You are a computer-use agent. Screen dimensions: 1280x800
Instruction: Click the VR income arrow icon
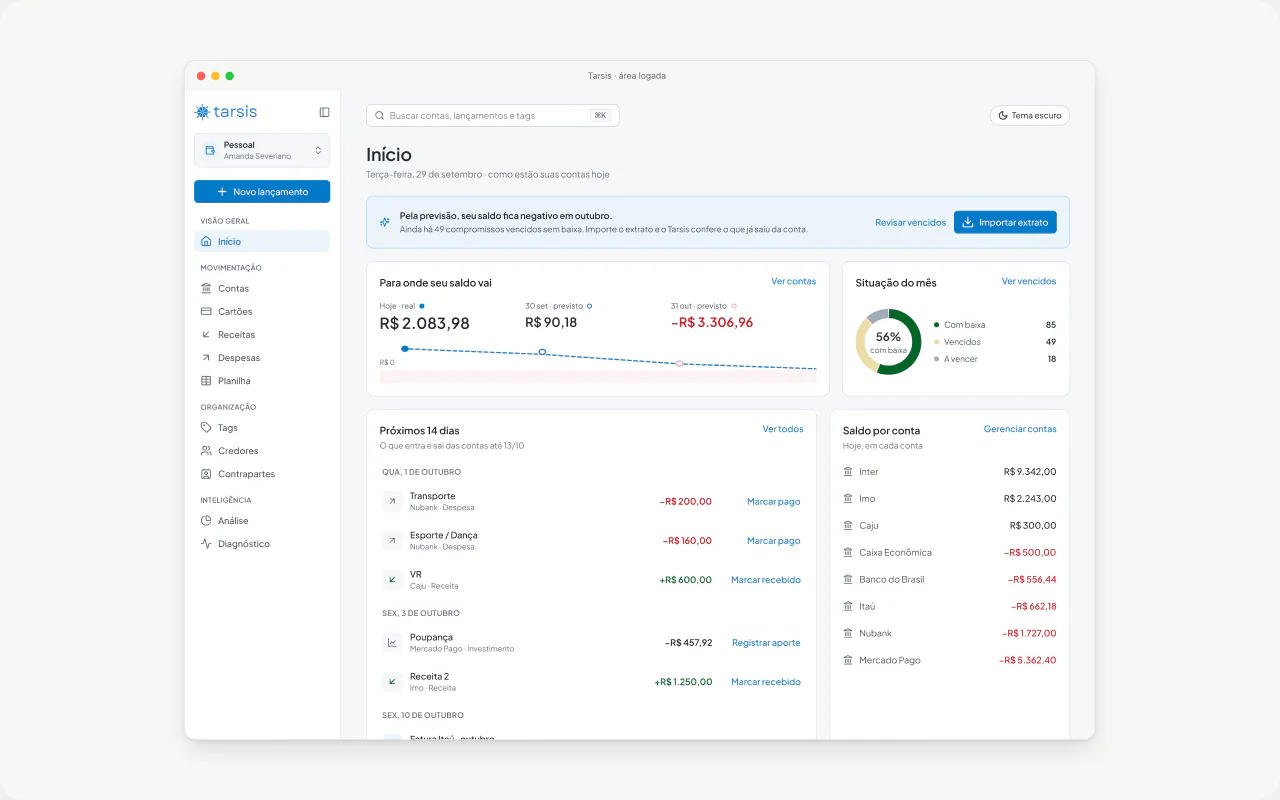click(392, 580)
